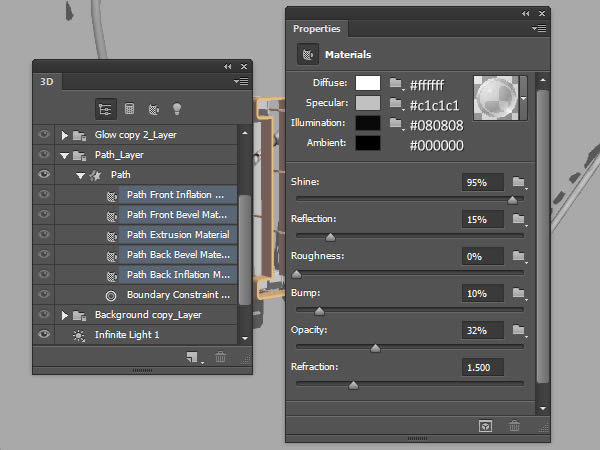Click the Reflection percentage field
Image resolution: width=600 pixels, height=450 pixels.
(483, 219)
